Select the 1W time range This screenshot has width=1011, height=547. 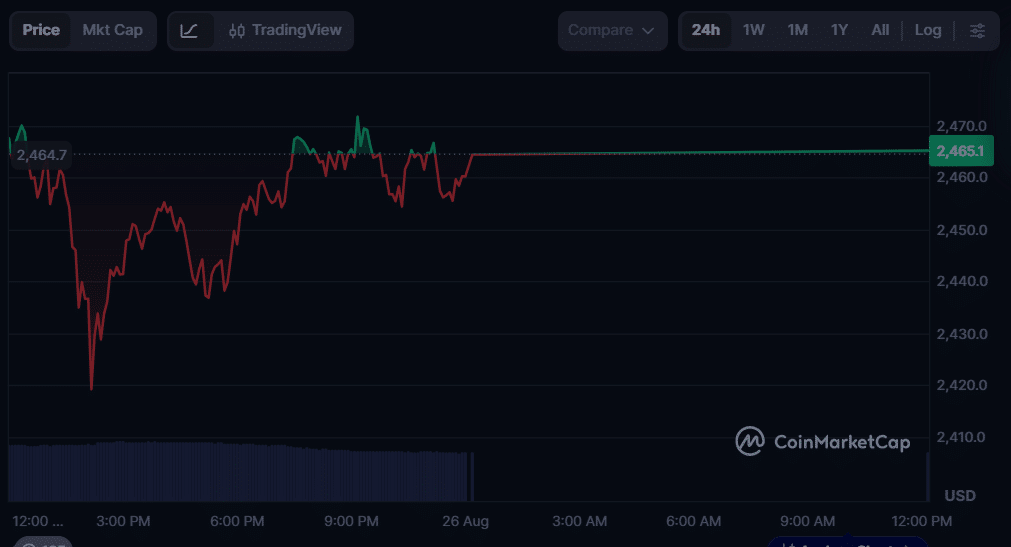753,30
